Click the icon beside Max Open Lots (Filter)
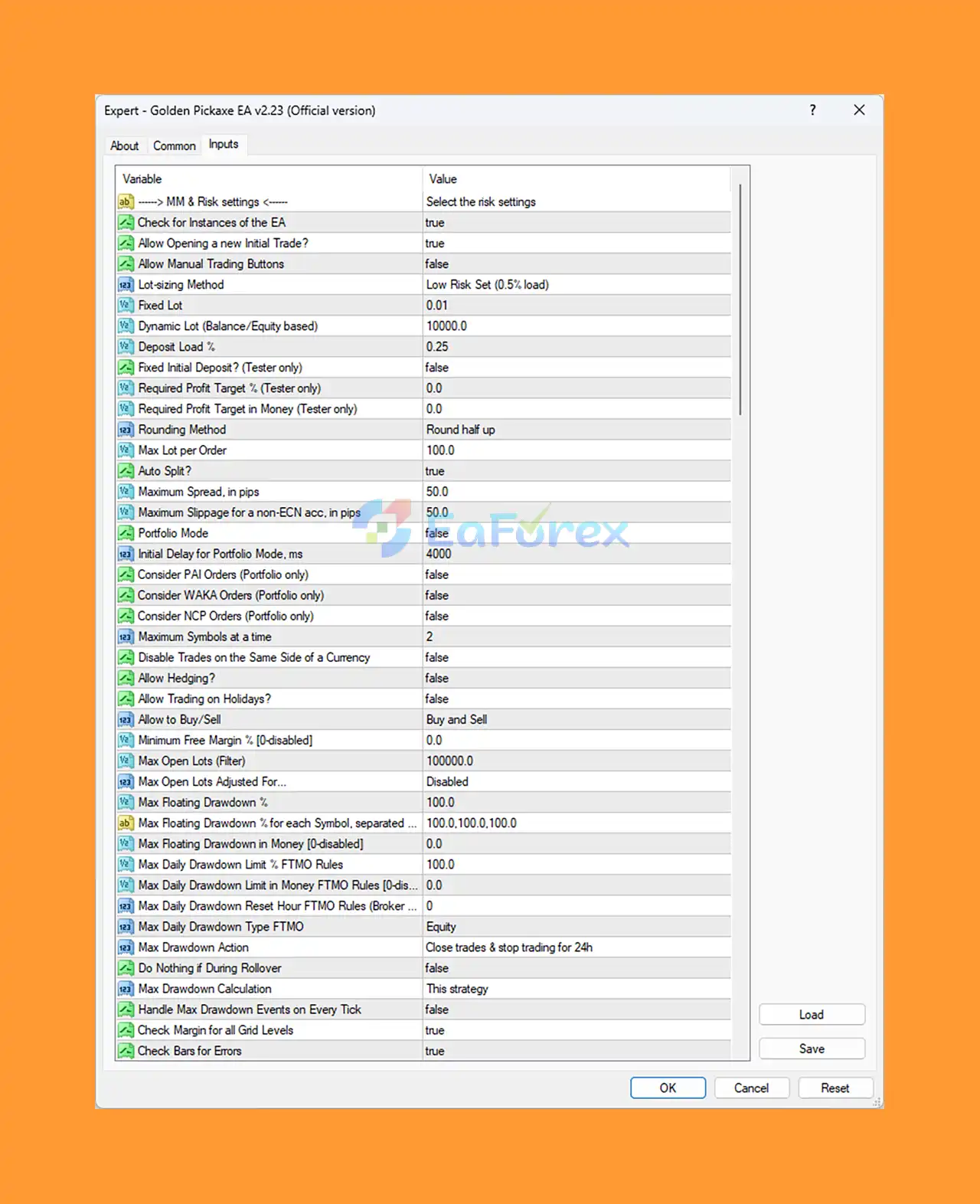Viewport: 980px width, 1204px height. 126,761
